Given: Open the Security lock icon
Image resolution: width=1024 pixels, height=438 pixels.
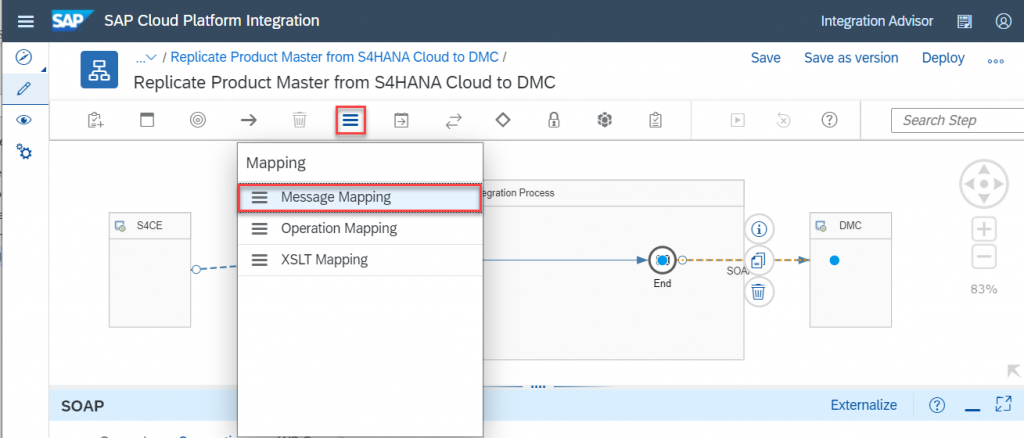Looking at the screenshot, I should tap(554, 120).
